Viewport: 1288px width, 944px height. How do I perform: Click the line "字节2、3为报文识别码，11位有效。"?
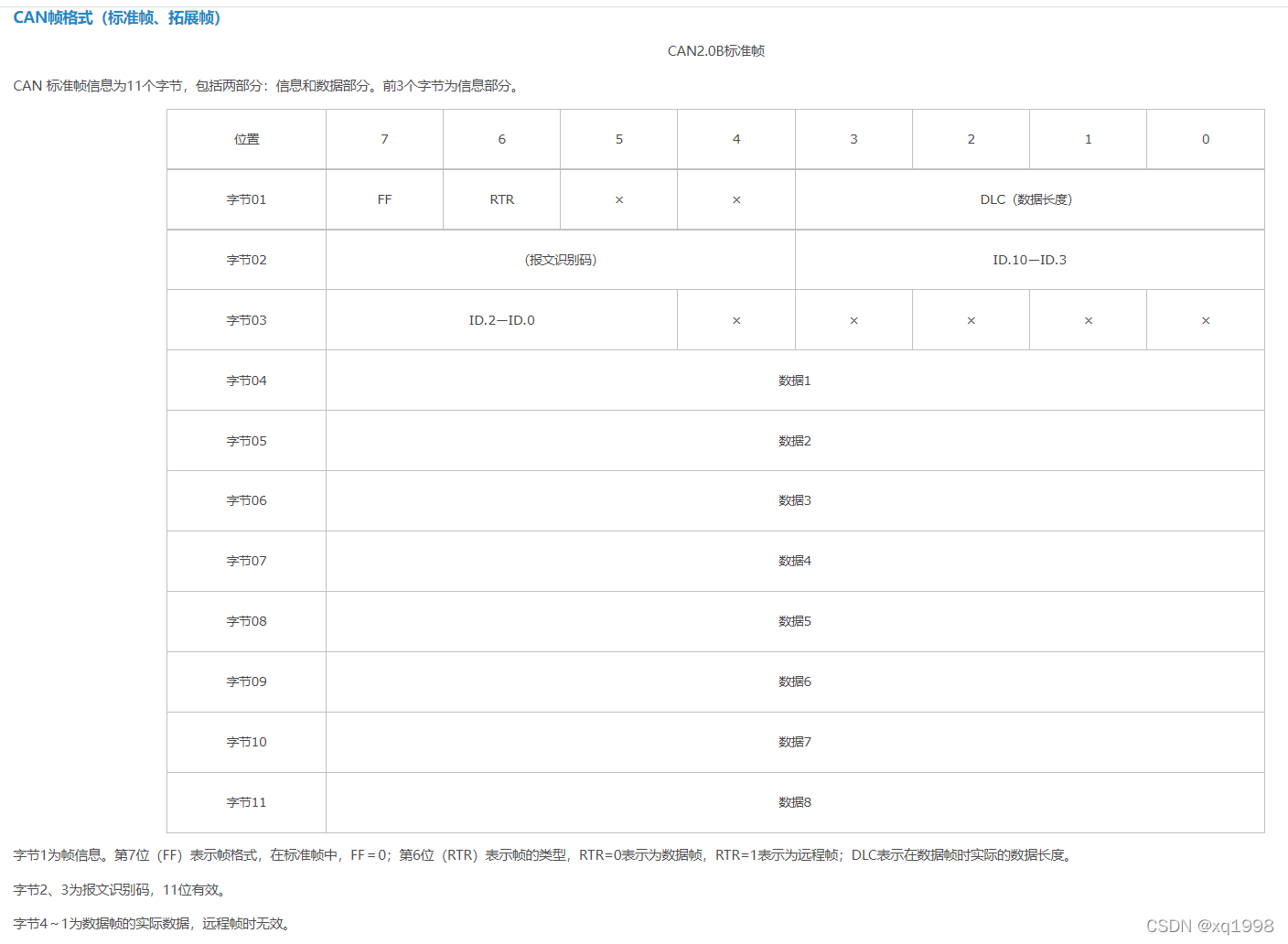coord(122,890)
